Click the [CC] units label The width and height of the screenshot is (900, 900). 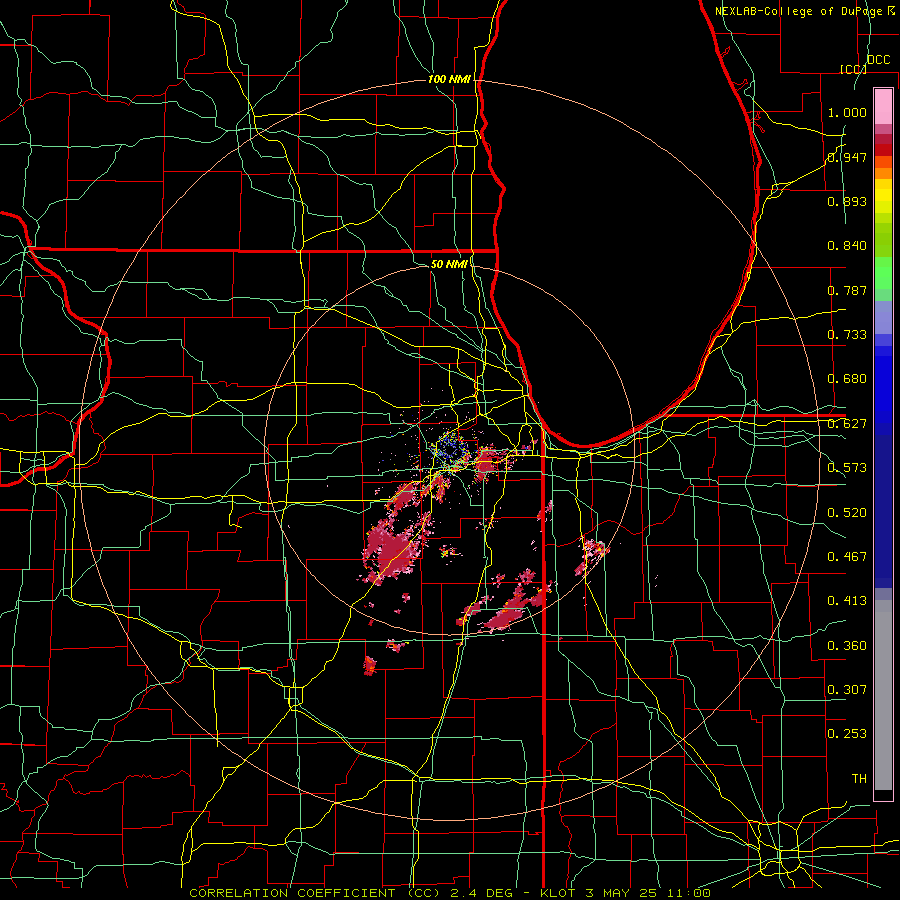(852, 69)
